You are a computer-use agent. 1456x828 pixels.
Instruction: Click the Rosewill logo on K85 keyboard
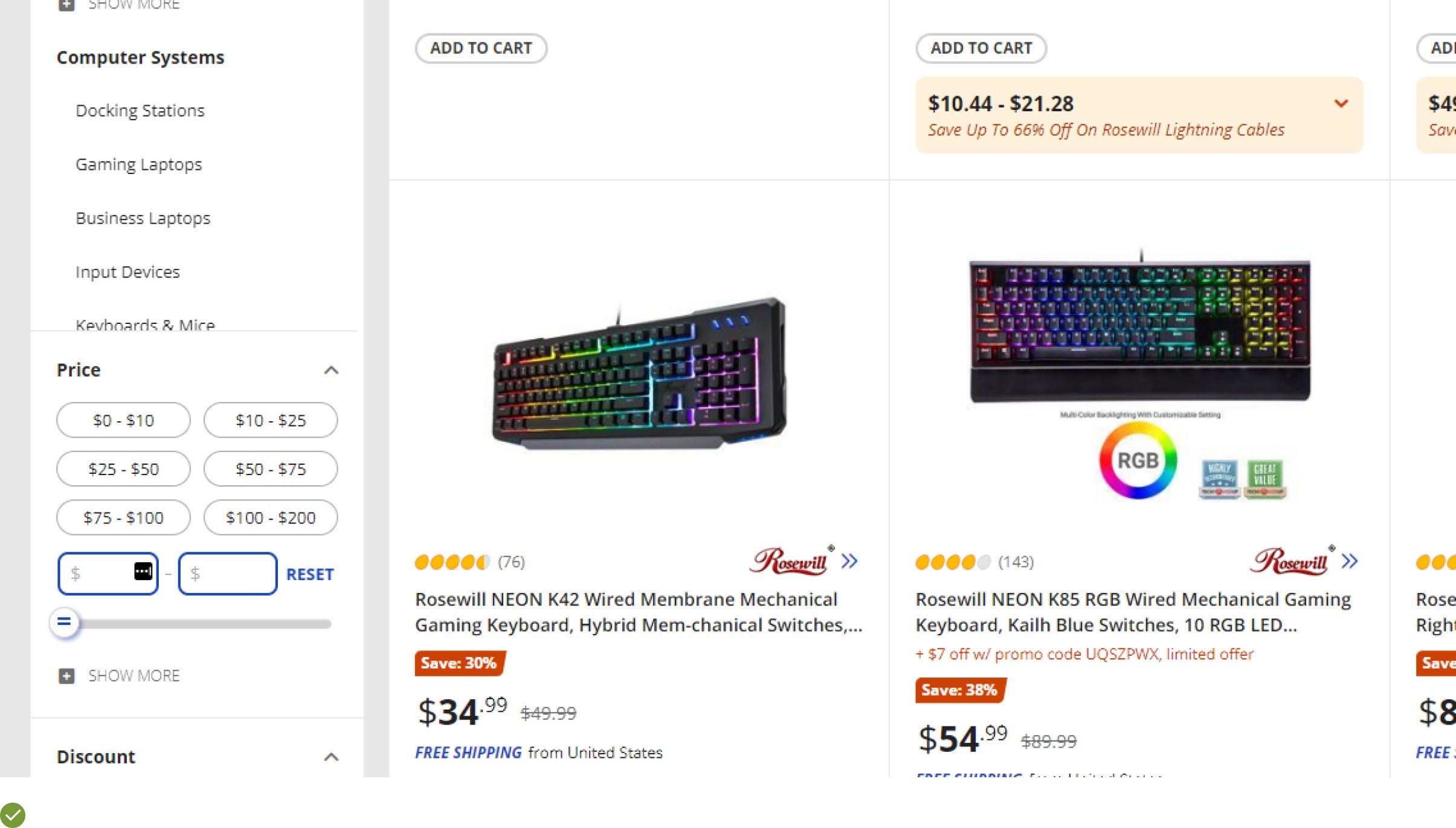(x=1289, y=561)
